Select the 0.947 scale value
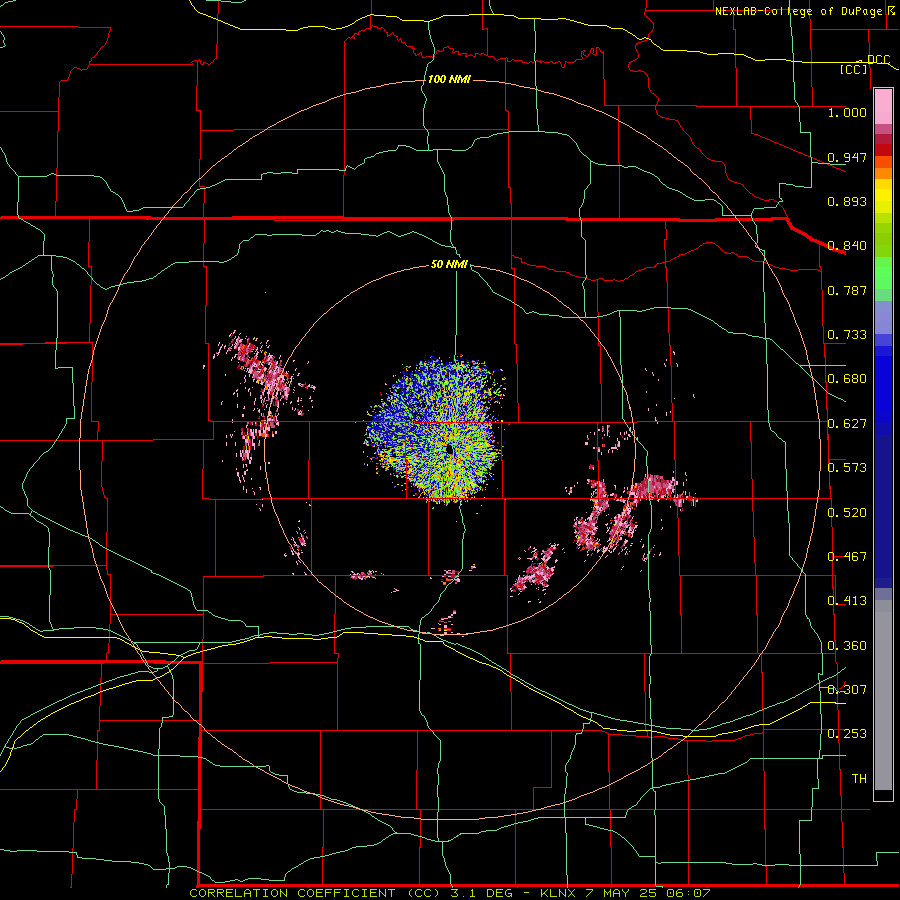 [847, 157]
